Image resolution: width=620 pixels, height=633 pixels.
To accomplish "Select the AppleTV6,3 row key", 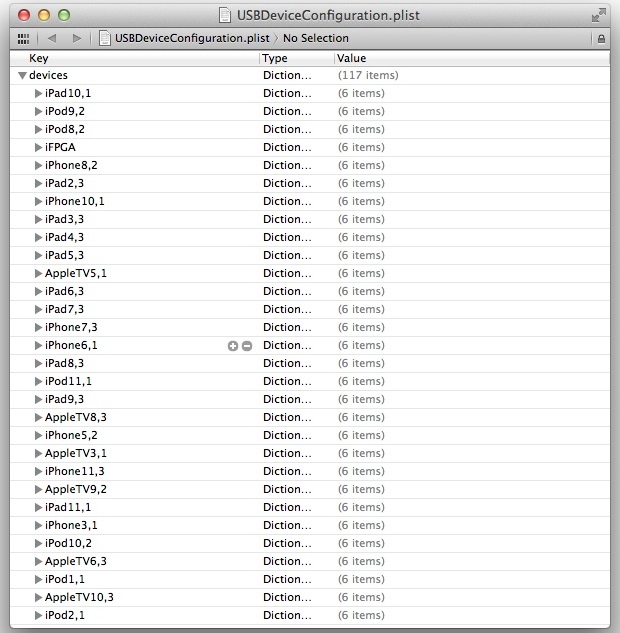I will [x=76, y=562].
